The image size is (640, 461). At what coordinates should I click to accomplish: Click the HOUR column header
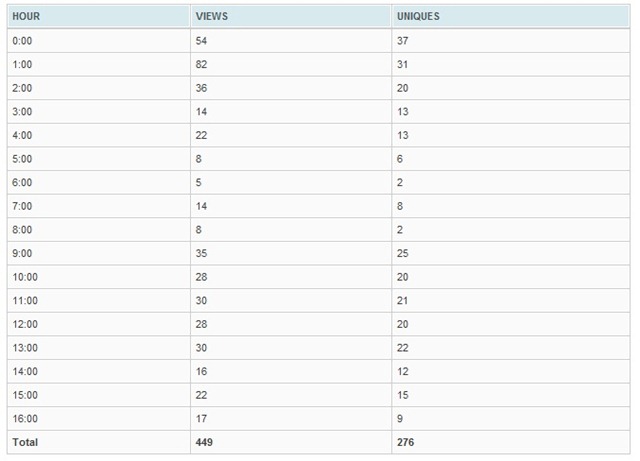(26, 16)
